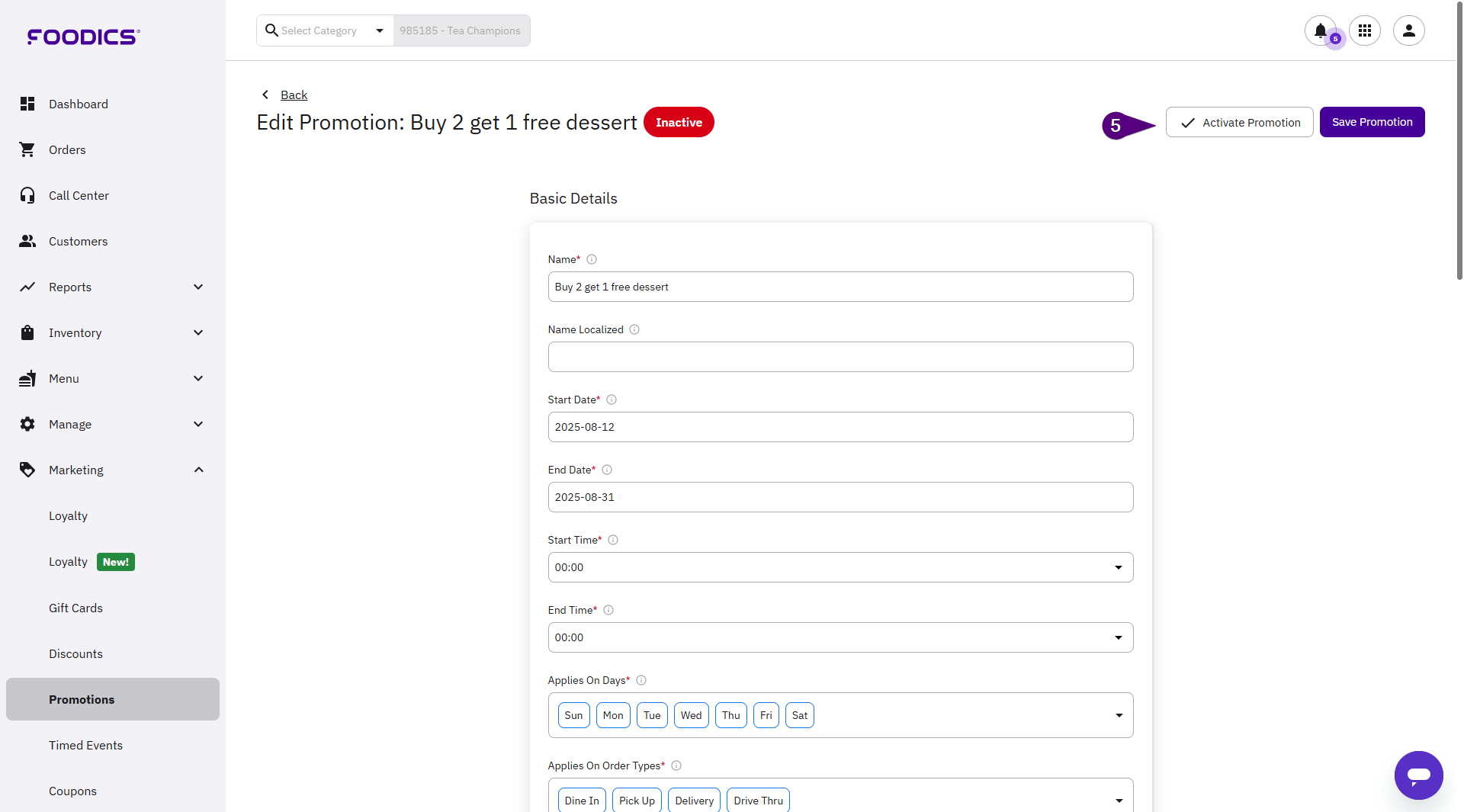This screenshot has height=812, width=1464.
Task: Click the info icon beside Applies On Days
Action: (x=641, y=680)
